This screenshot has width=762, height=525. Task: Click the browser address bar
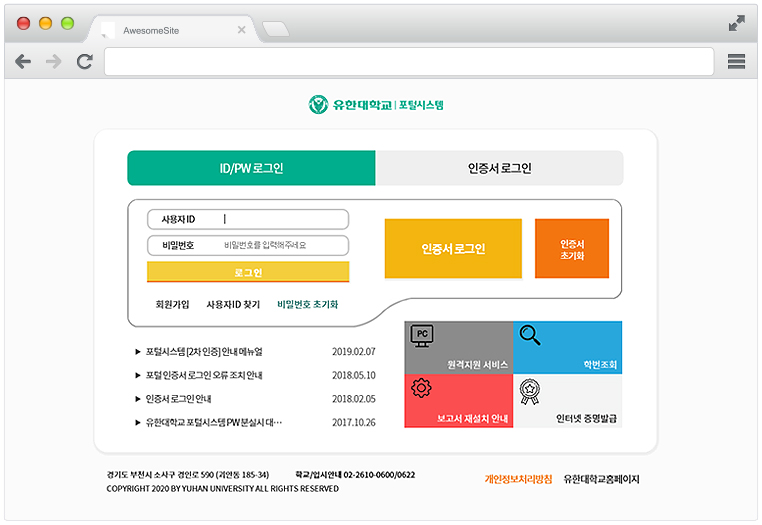pyautogui.click(x=409, y=62)
